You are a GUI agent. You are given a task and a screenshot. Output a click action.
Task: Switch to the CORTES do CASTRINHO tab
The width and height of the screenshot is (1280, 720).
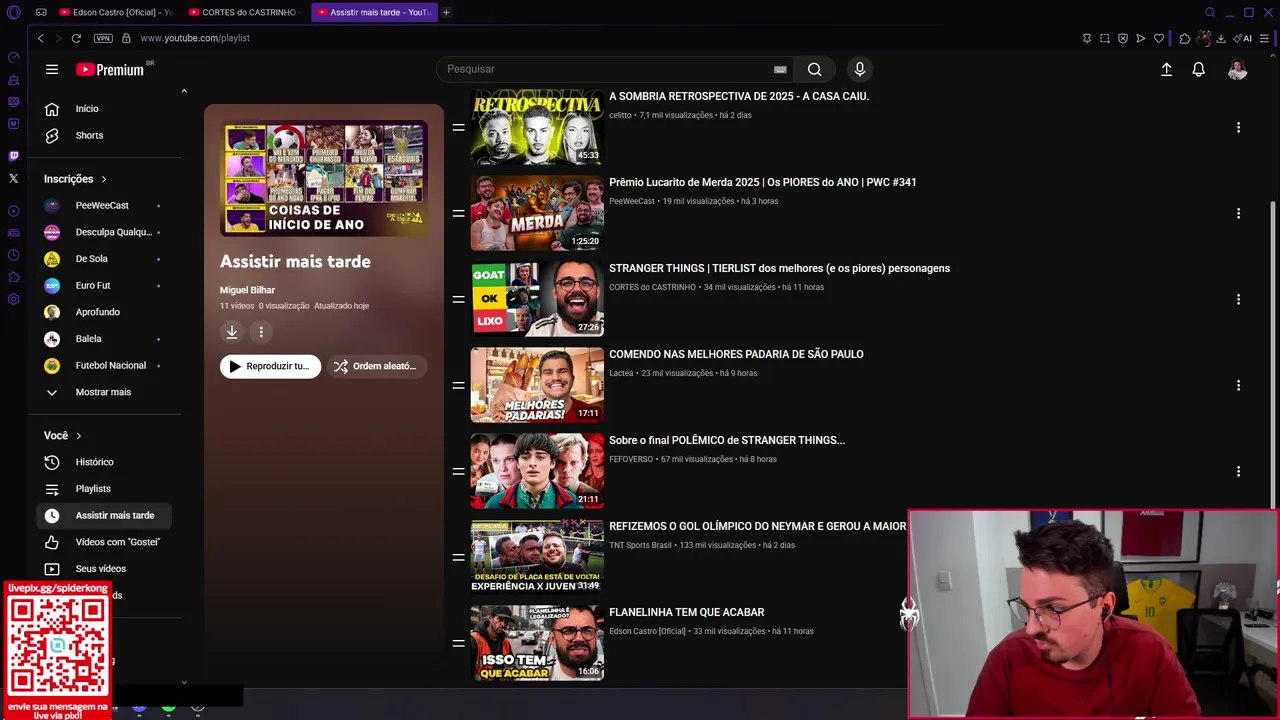(245, 12)
